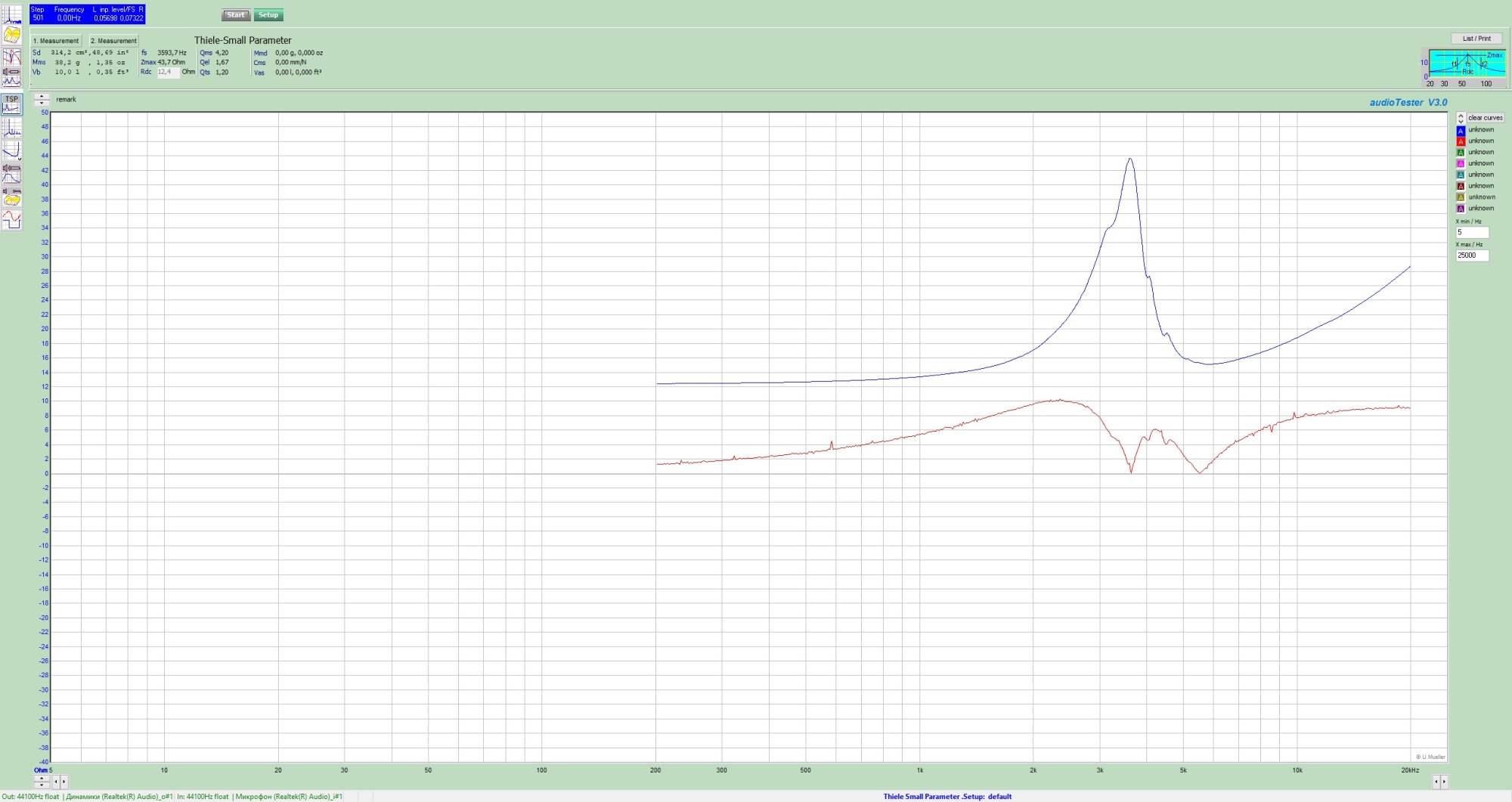The height and width of the screenshot is (802, 1512).
Task: Click the Start measurement button
Action: pyautogui.click(x=236, y=15)
